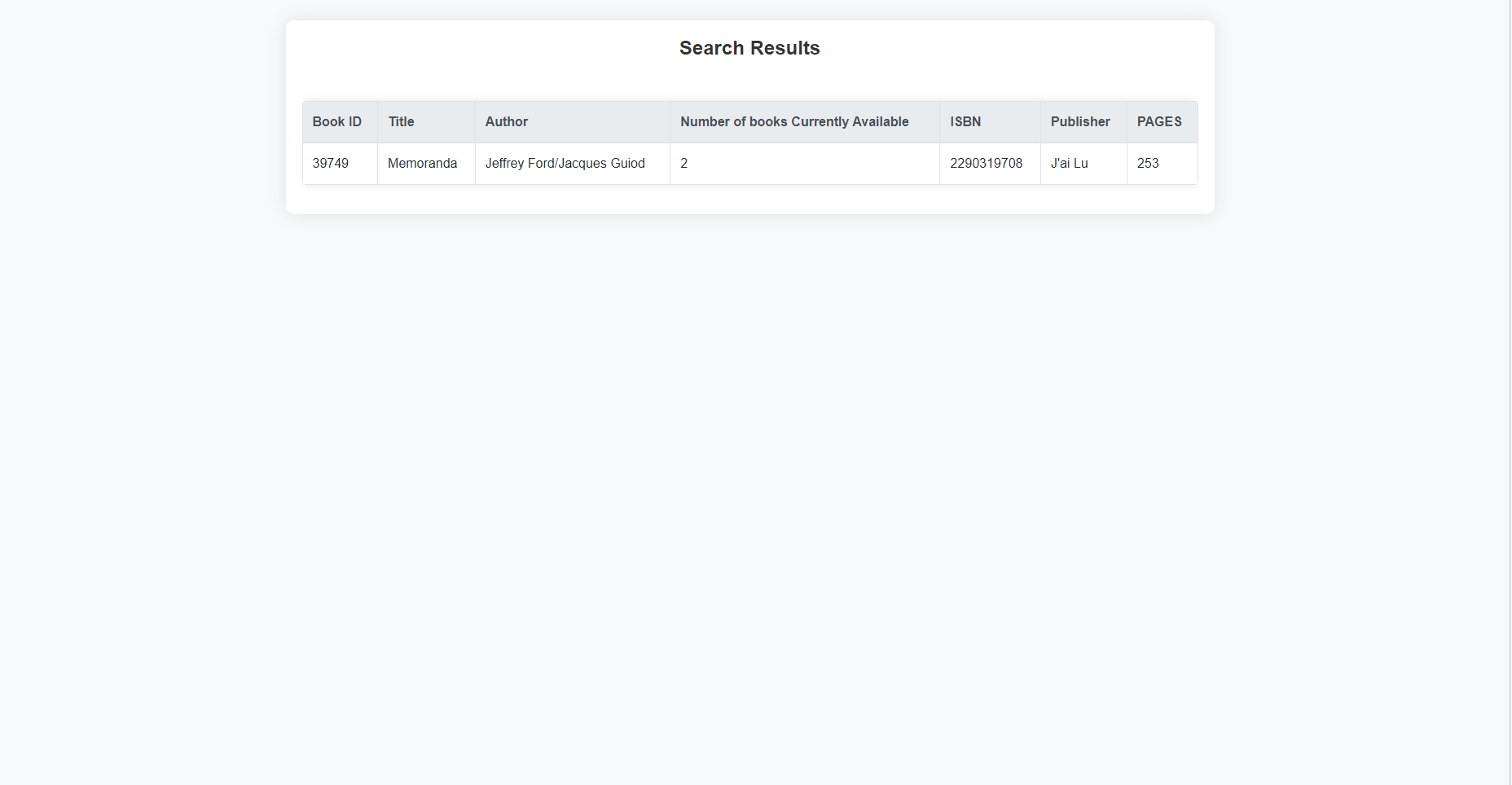Click the publisher J'ai Lu
This screenshot has height=785, width=1512.
[1070, 163]
